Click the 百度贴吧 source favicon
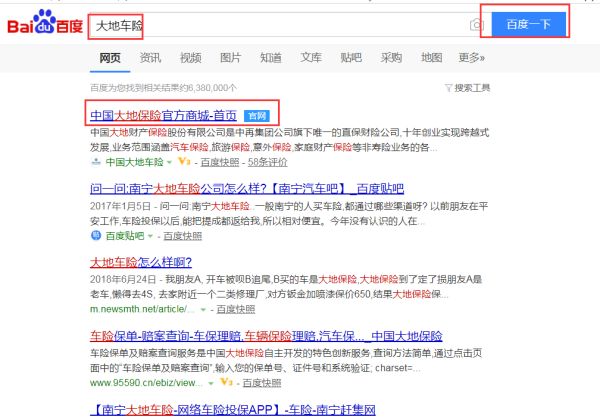This screenshot has width=600, height=420. pyautogui.click(x=96, y=236)
